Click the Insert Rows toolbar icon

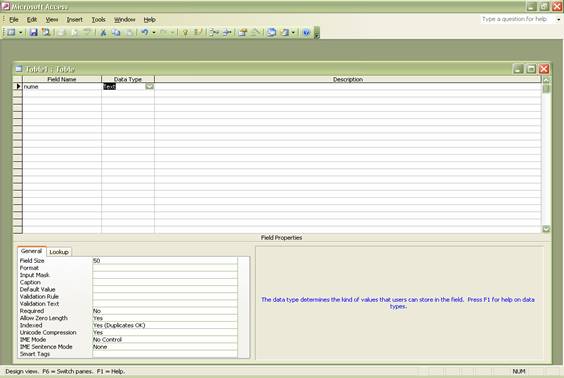click(x=214, y=33)
